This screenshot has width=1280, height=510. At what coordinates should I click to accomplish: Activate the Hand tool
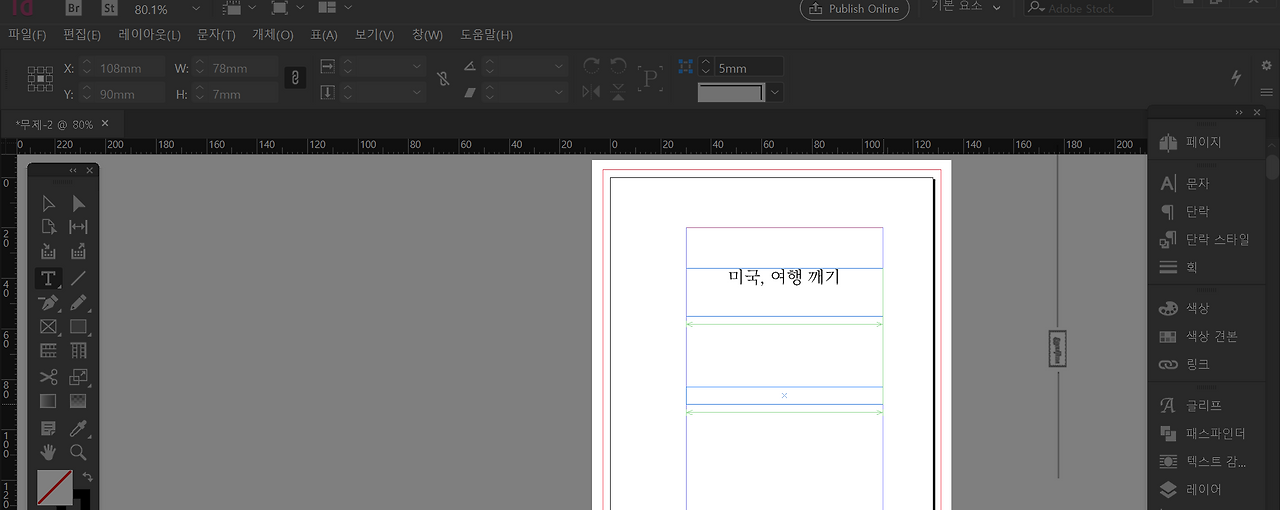click(47, 452)
